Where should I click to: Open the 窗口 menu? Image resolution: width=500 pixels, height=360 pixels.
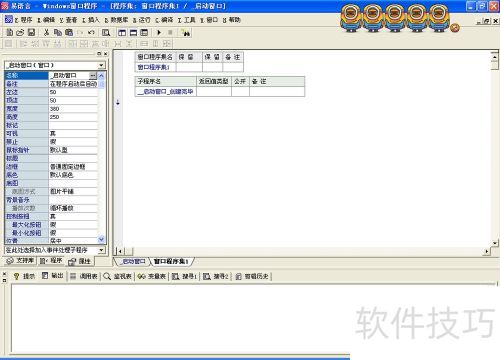[209, 20]
